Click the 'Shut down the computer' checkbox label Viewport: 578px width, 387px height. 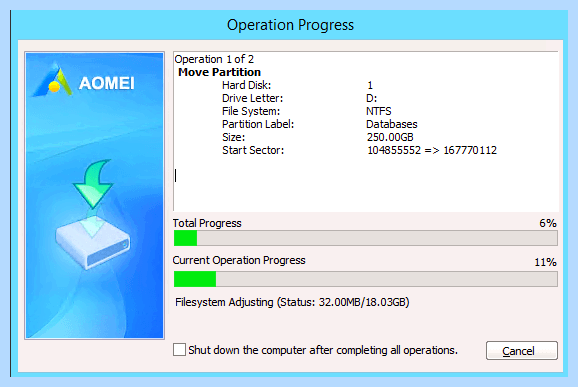pyautogui.click(x=323, y=350)
